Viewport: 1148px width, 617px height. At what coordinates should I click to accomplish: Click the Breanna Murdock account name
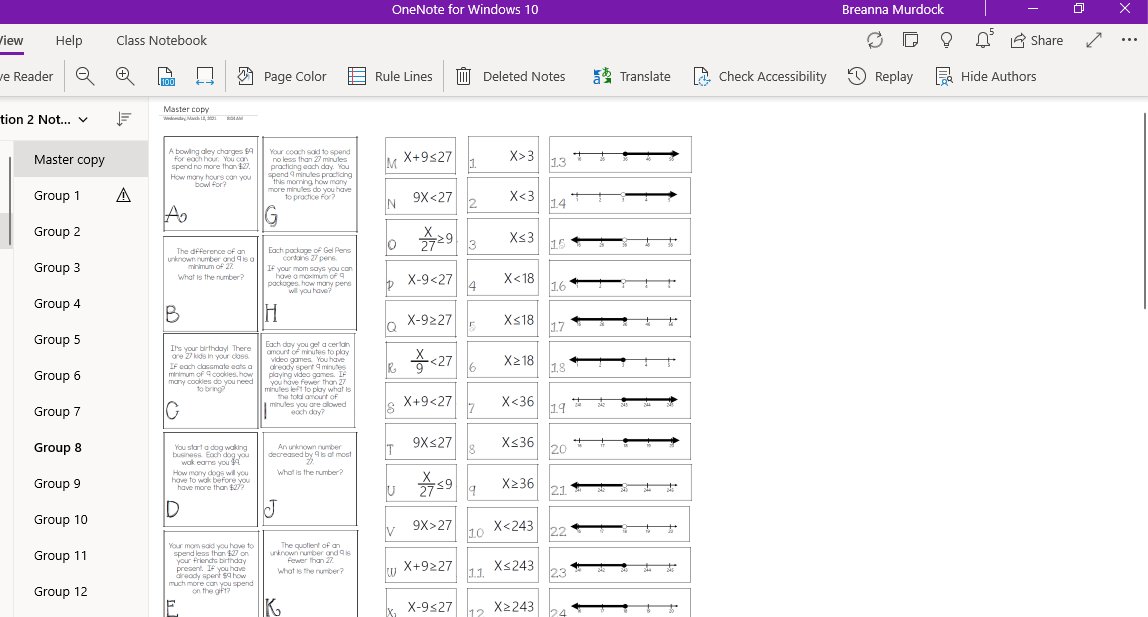892,10
